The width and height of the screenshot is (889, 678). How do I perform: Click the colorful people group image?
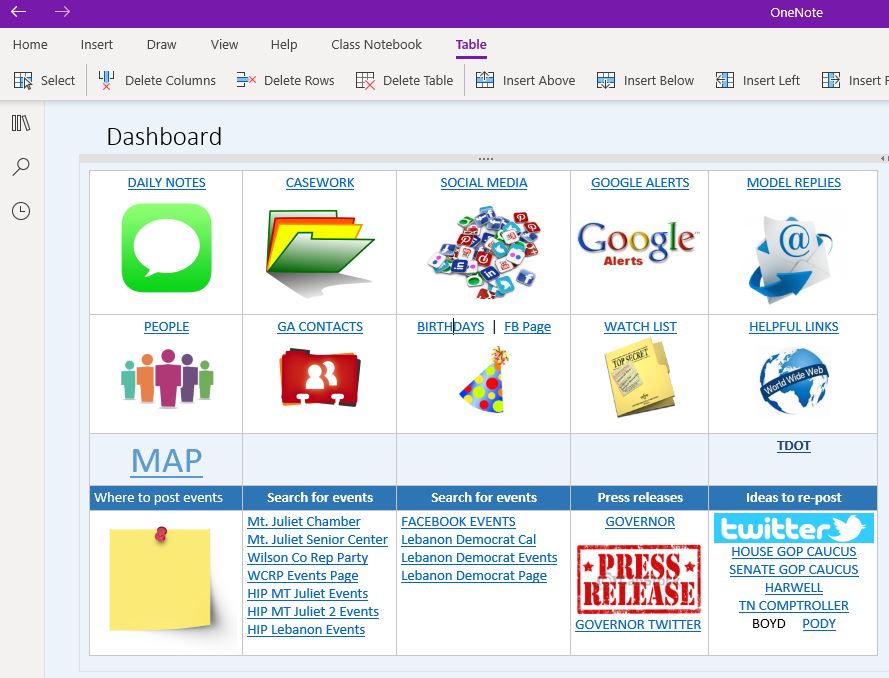click(167, 378)
